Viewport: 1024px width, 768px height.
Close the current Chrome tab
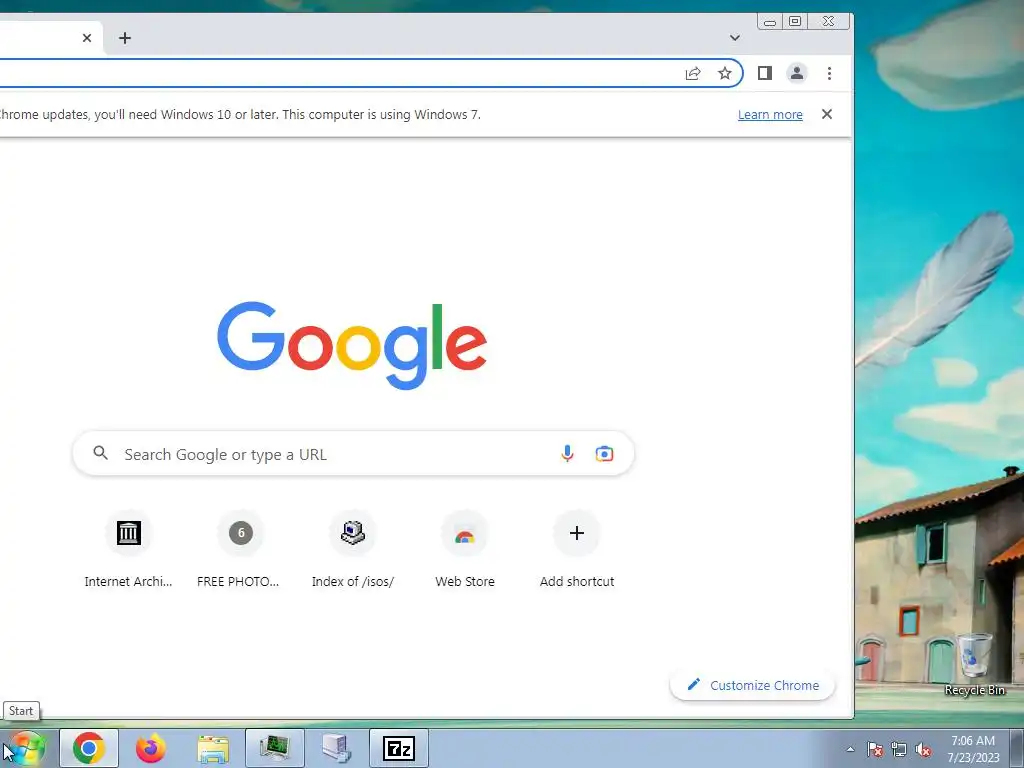click(87, 38)
